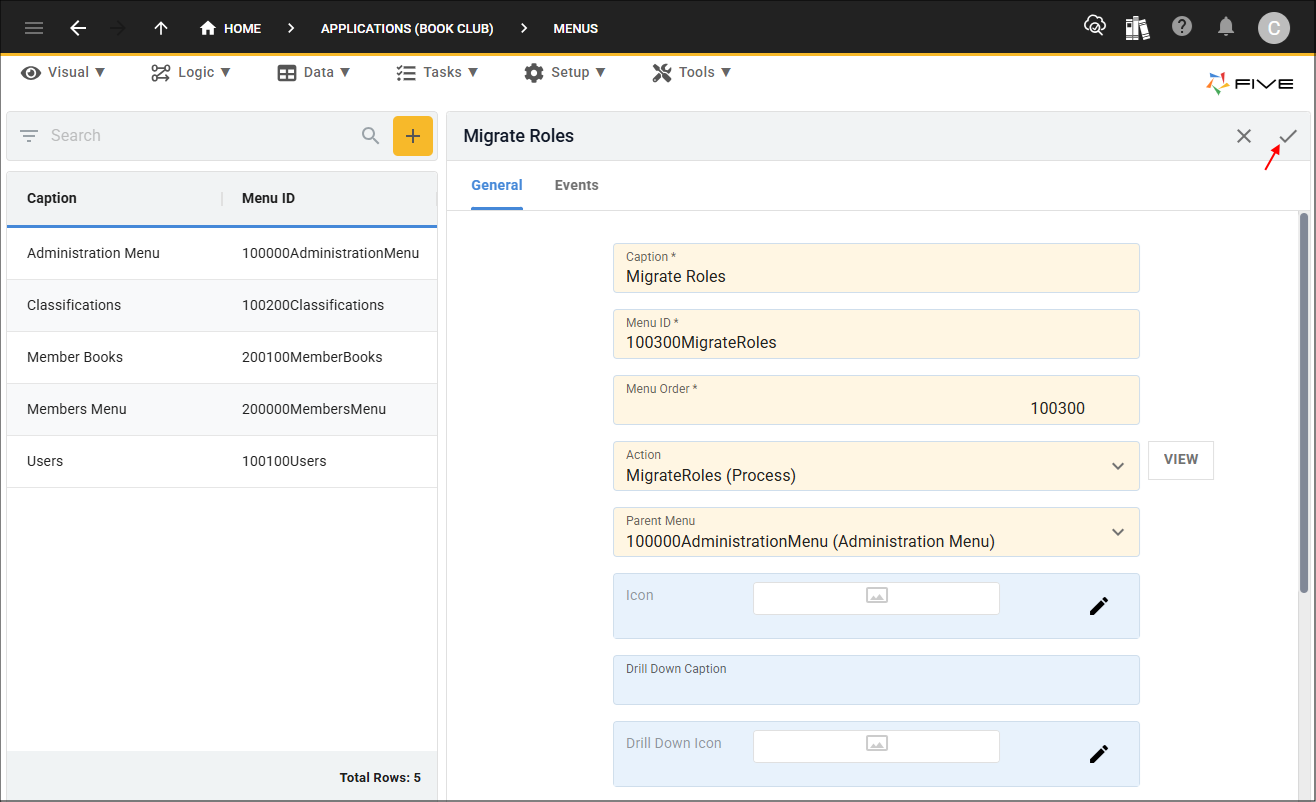Sort by the Caption column header

(52, 198)
